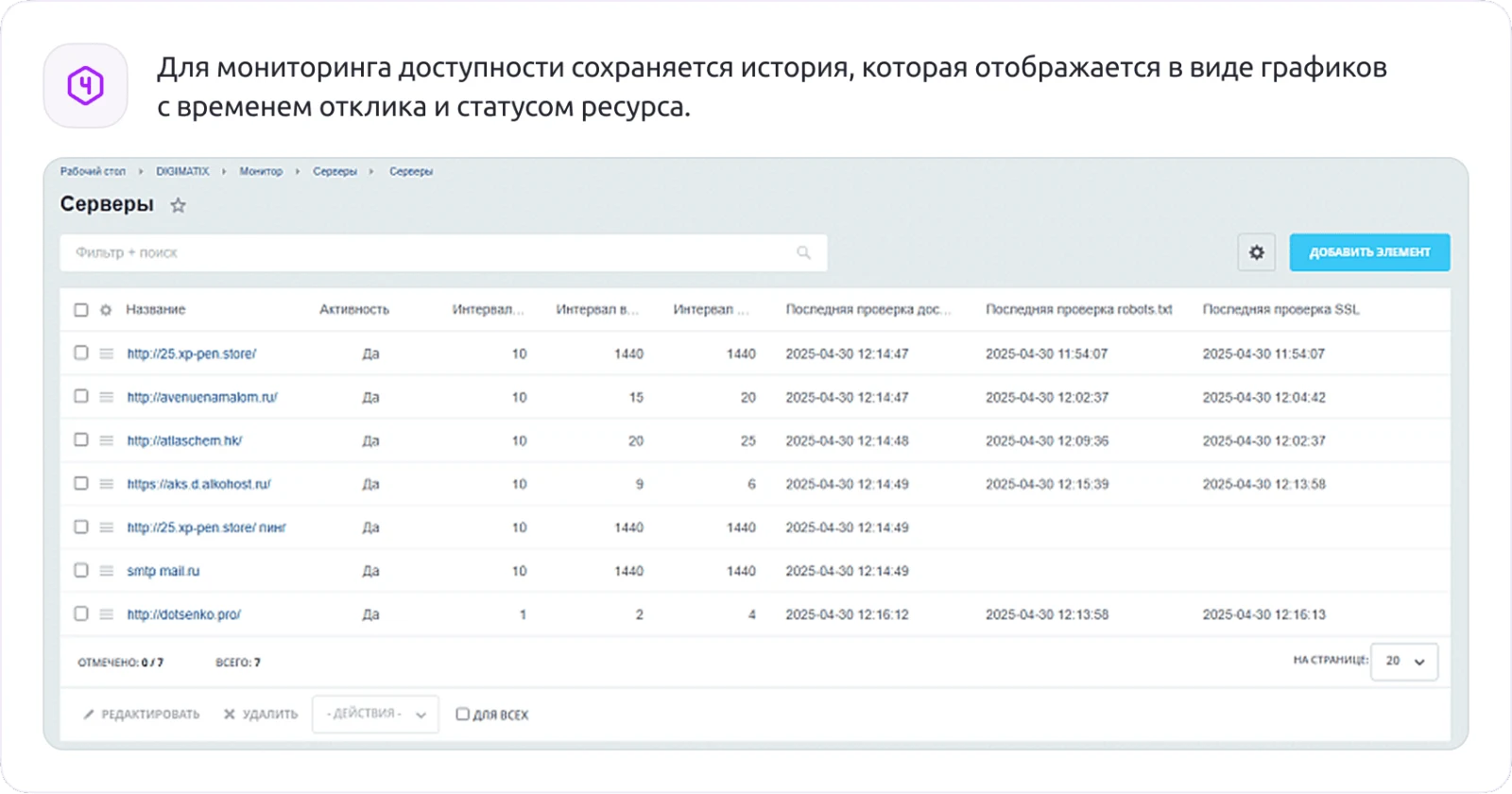Open the row menu for http://25.xp-pen.store/
The image size is (1512, 794).
107,354
